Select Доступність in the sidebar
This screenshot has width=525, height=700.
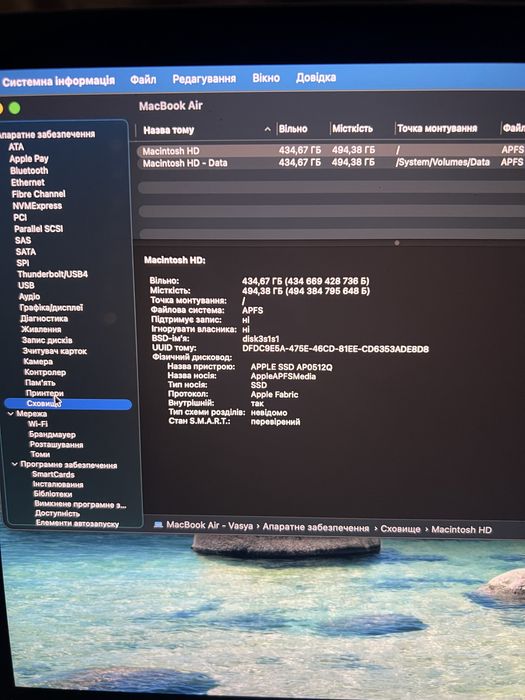coord(57,514)
